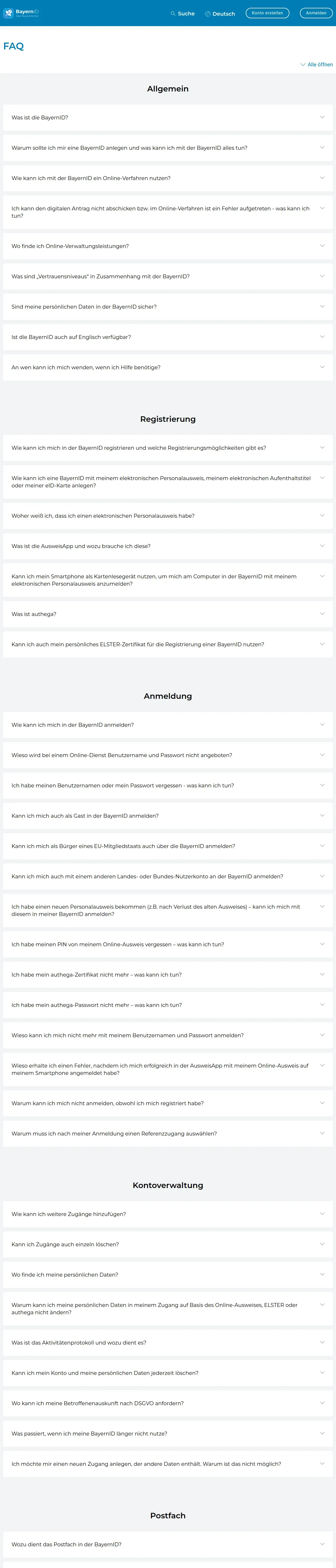Click chevron next to 'Was ist authega?'
Screen dimensions: 336x1568
click(322, 614)
